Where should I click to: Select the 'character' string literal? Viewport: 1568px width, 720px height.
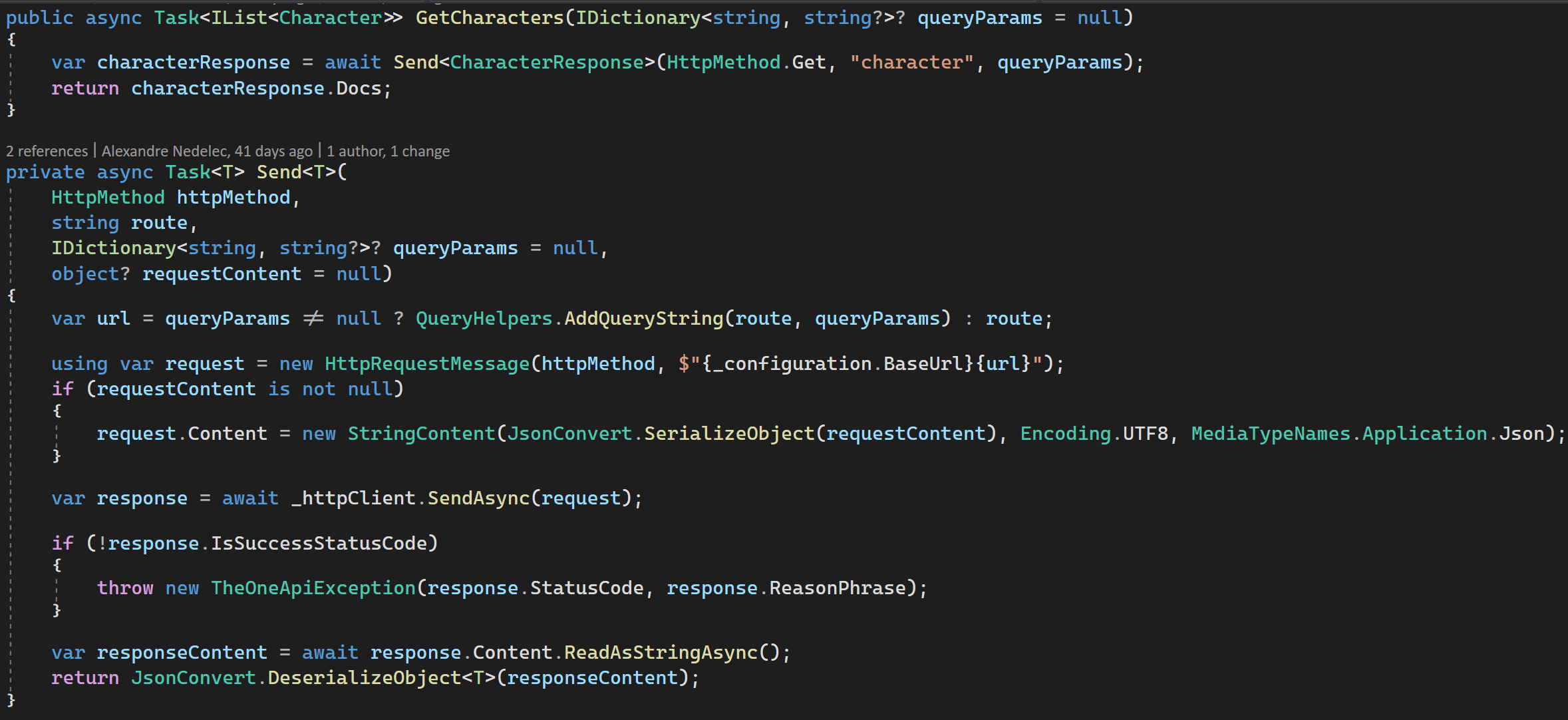tap(911, 61)
